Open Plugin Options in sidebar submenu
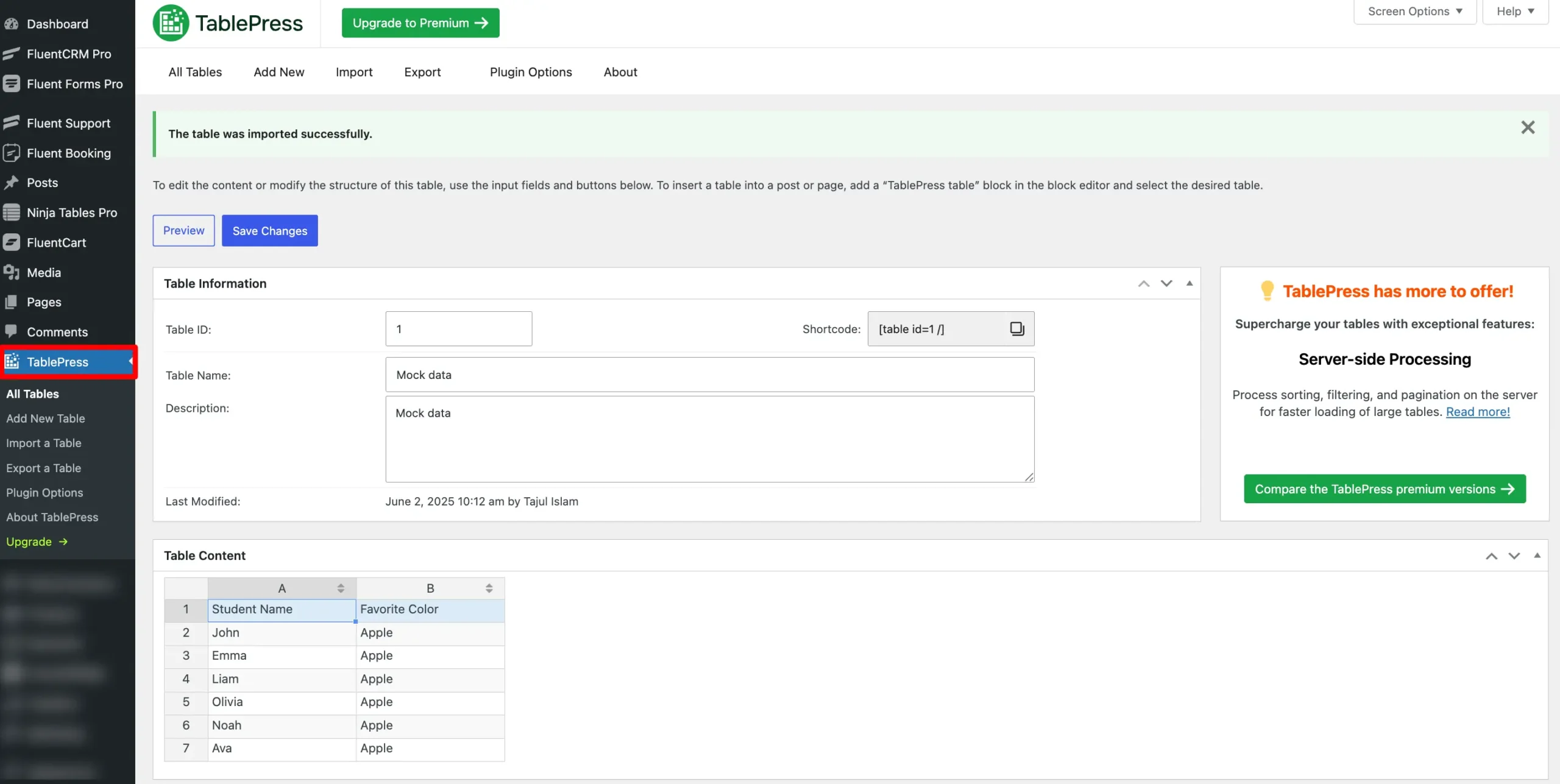 tap(44, 492)
